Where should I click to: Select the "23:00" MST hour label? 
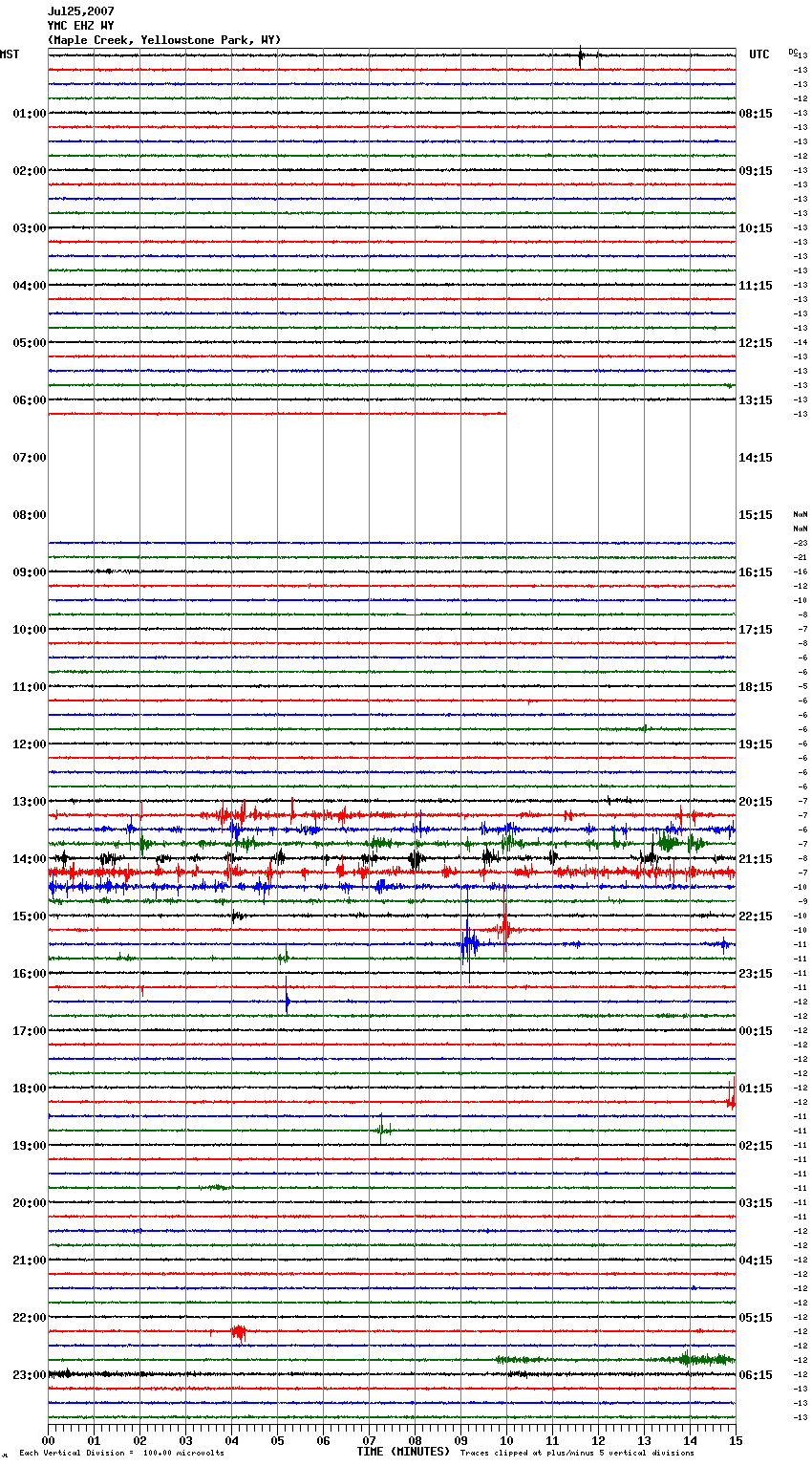(x=30, y=1375)
